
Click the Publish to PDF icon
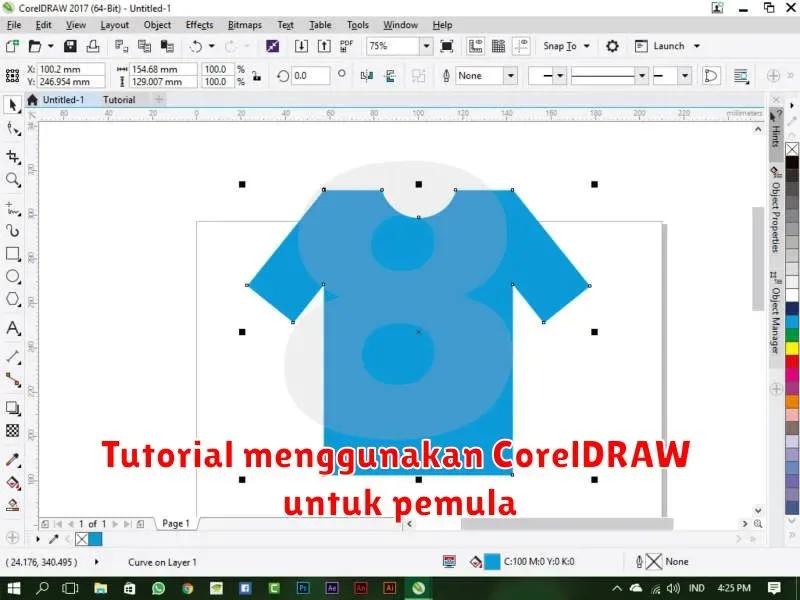pos(346,46)
